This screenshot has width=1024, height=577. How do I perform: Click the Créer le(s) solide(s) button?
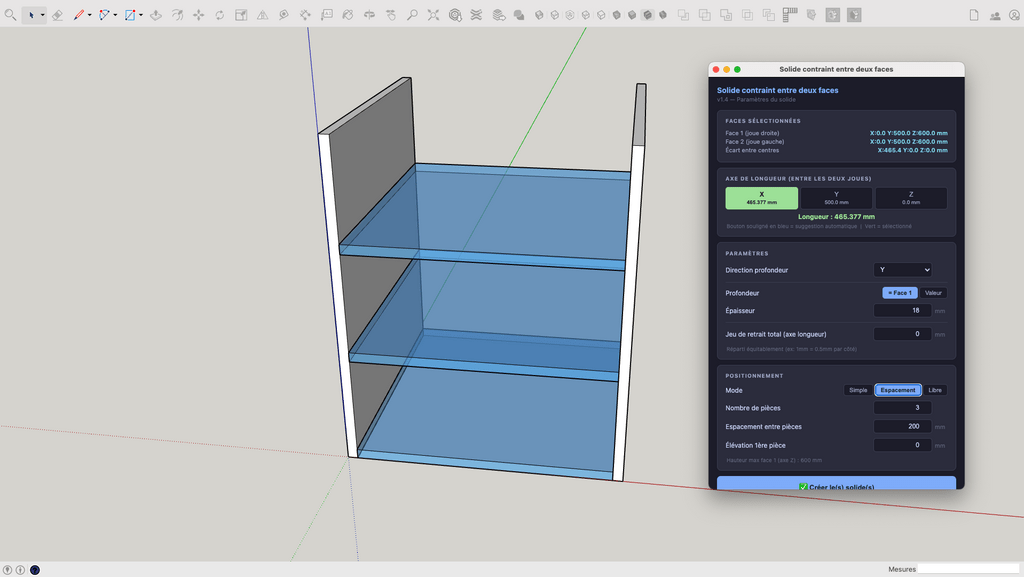point(836,485)
